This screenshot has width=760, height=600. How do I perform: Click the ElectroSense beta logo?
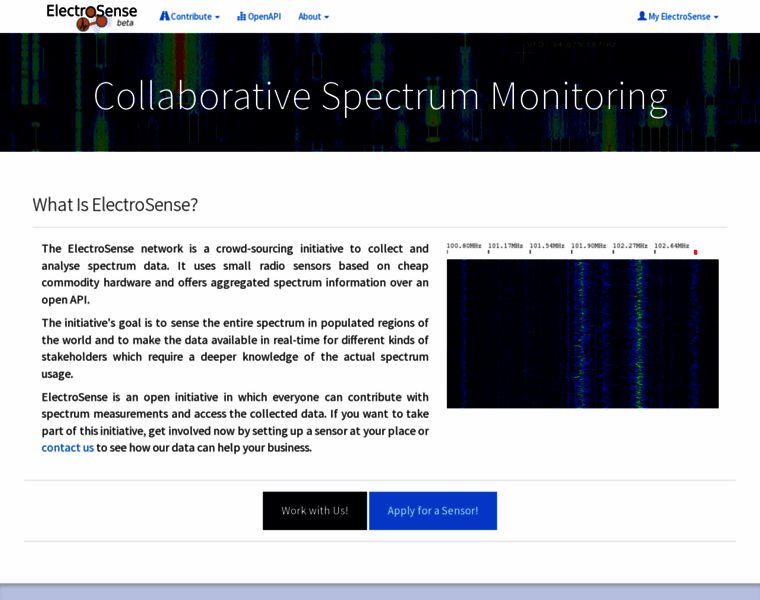pos(92,17)
